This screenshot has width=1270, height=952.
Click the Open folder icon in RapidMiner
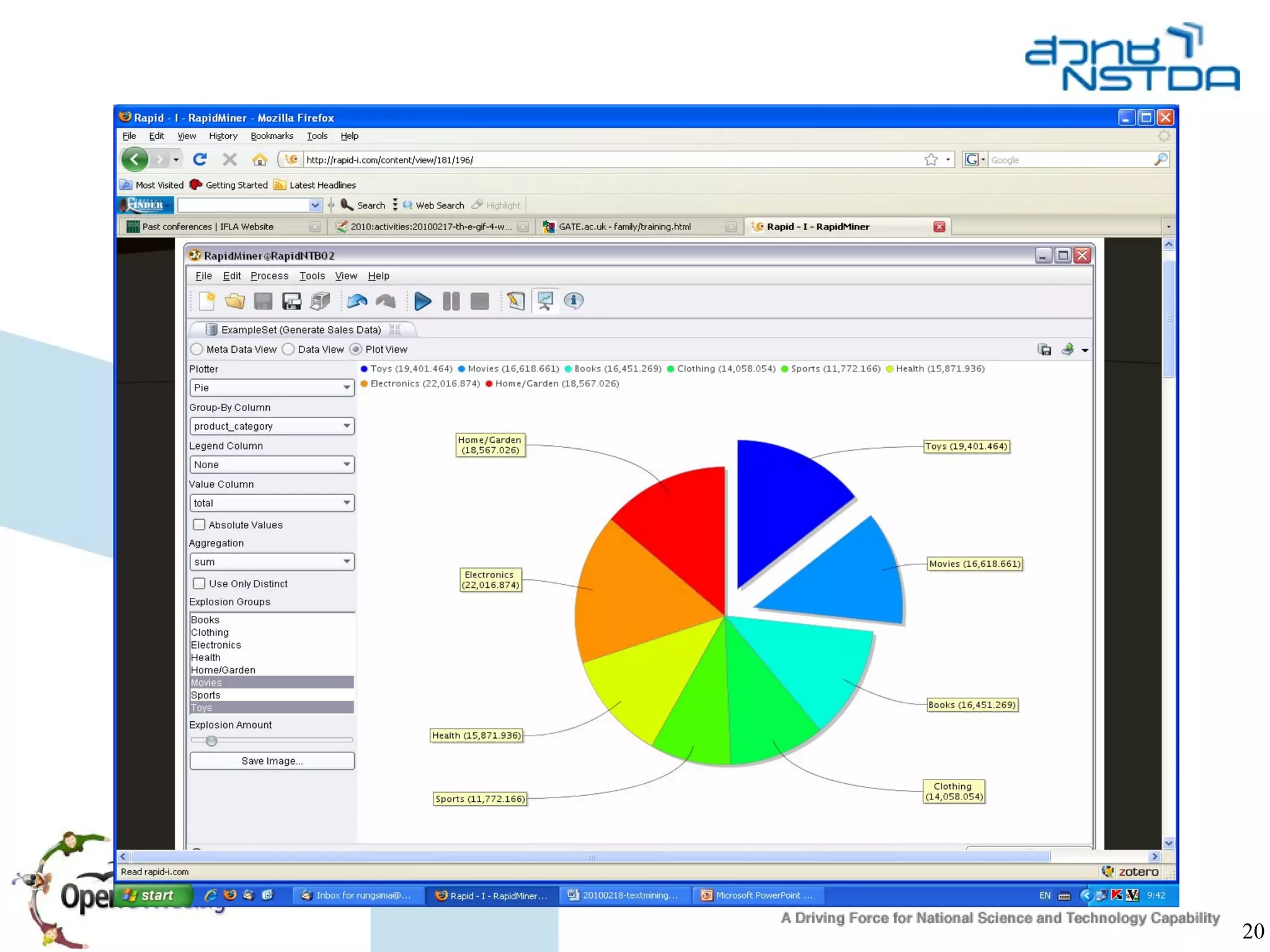[x=234, y=301]
